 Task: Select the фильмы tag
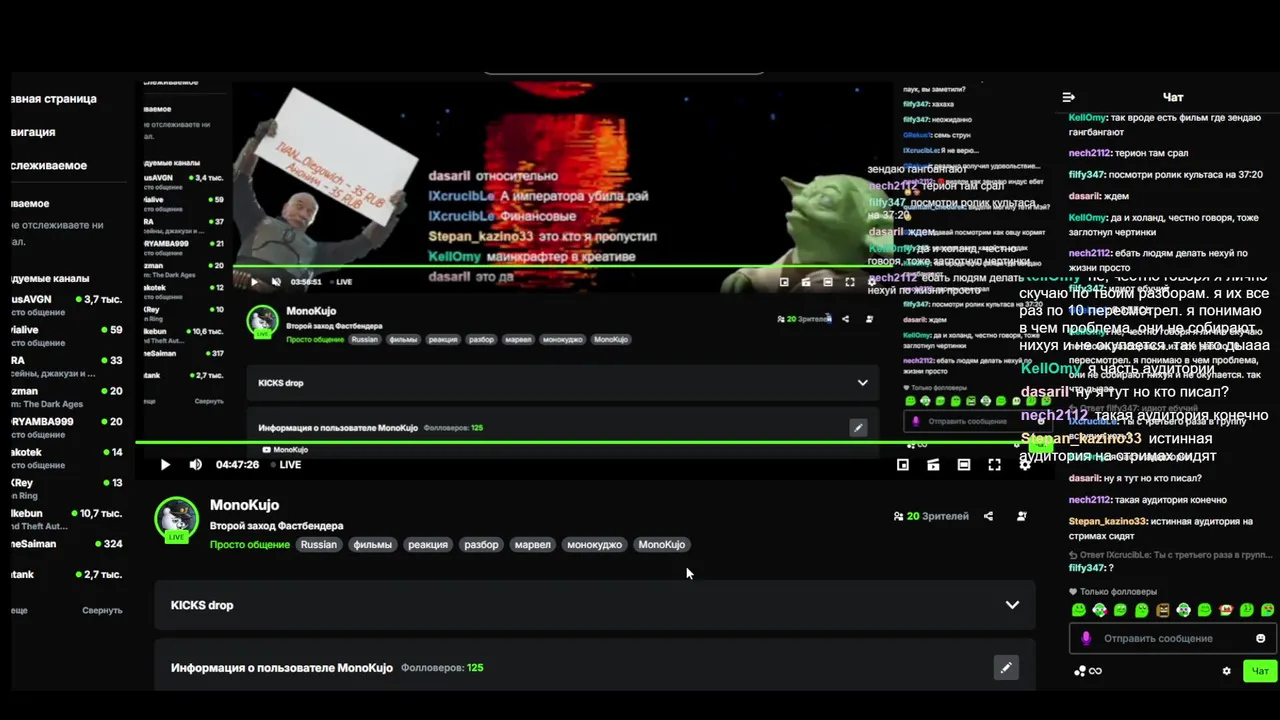pyautogui.click(x=372, y=545)
